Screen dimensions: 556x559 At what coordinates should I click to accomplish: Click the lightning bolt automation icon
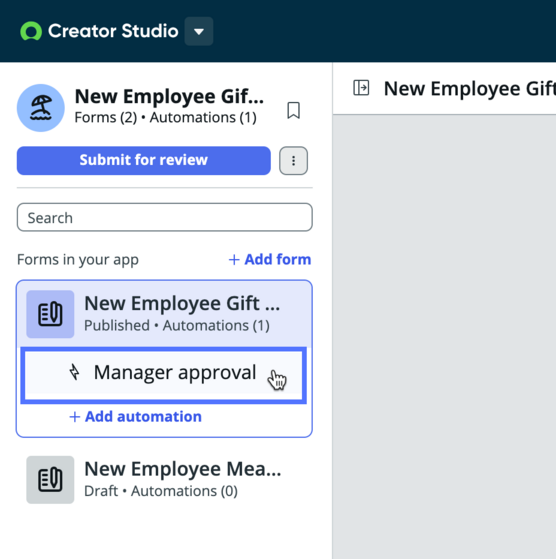pos(74,372)
